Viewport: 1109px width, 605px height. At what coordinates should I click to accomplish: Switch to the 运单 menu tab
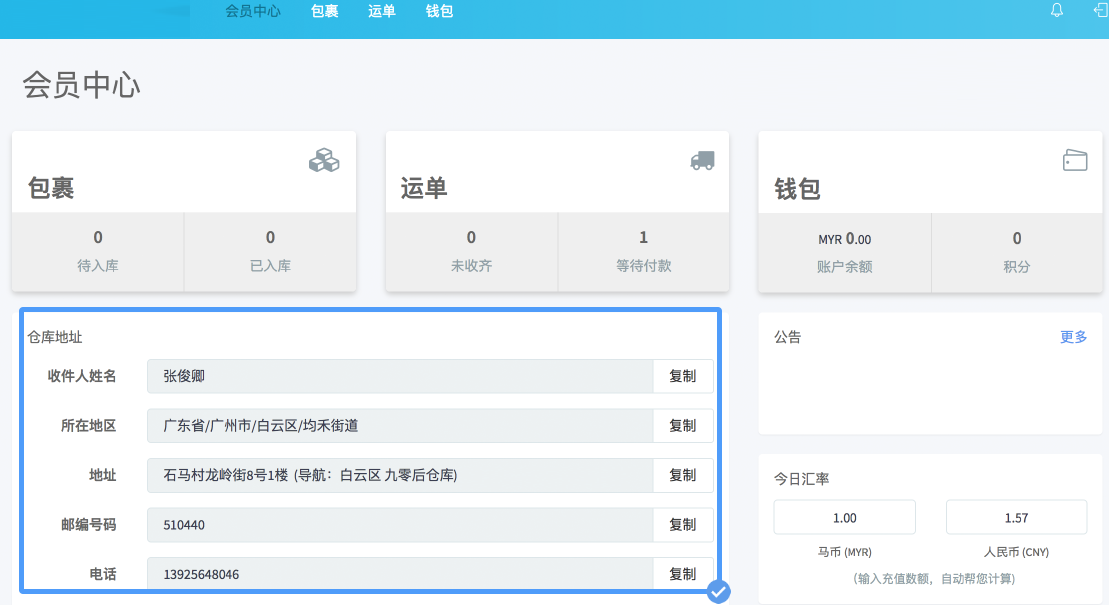382,12
